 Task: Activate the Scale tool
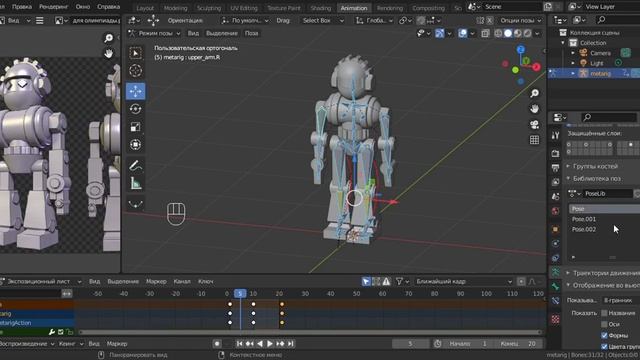pos(136,127)
